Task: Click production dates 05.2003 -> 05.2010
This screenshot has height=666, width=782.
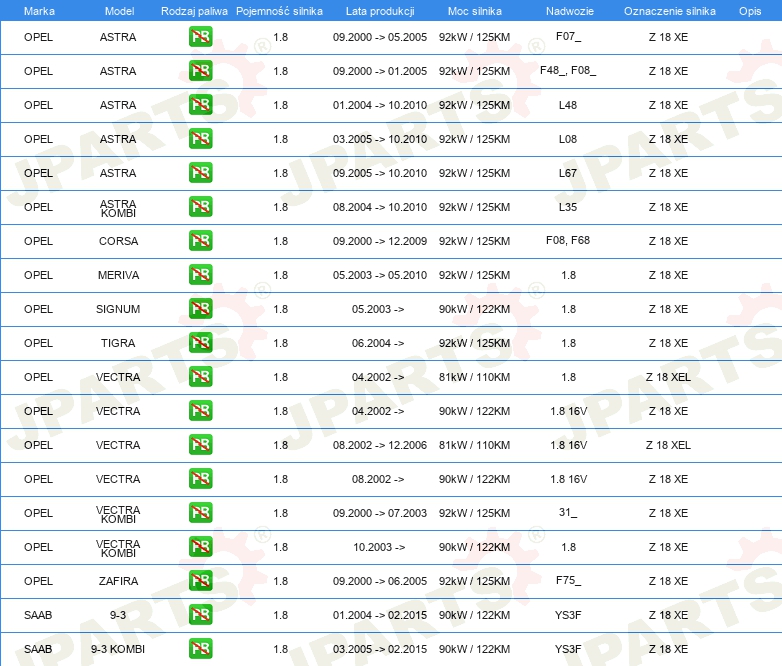Action: pos(380,275)
